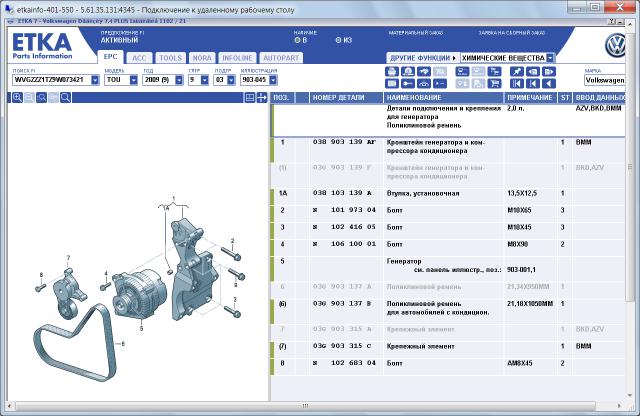Click the Наименование column header
Image resolution: width=640 pixels, height=416 pixels.
tap(443, 98)
